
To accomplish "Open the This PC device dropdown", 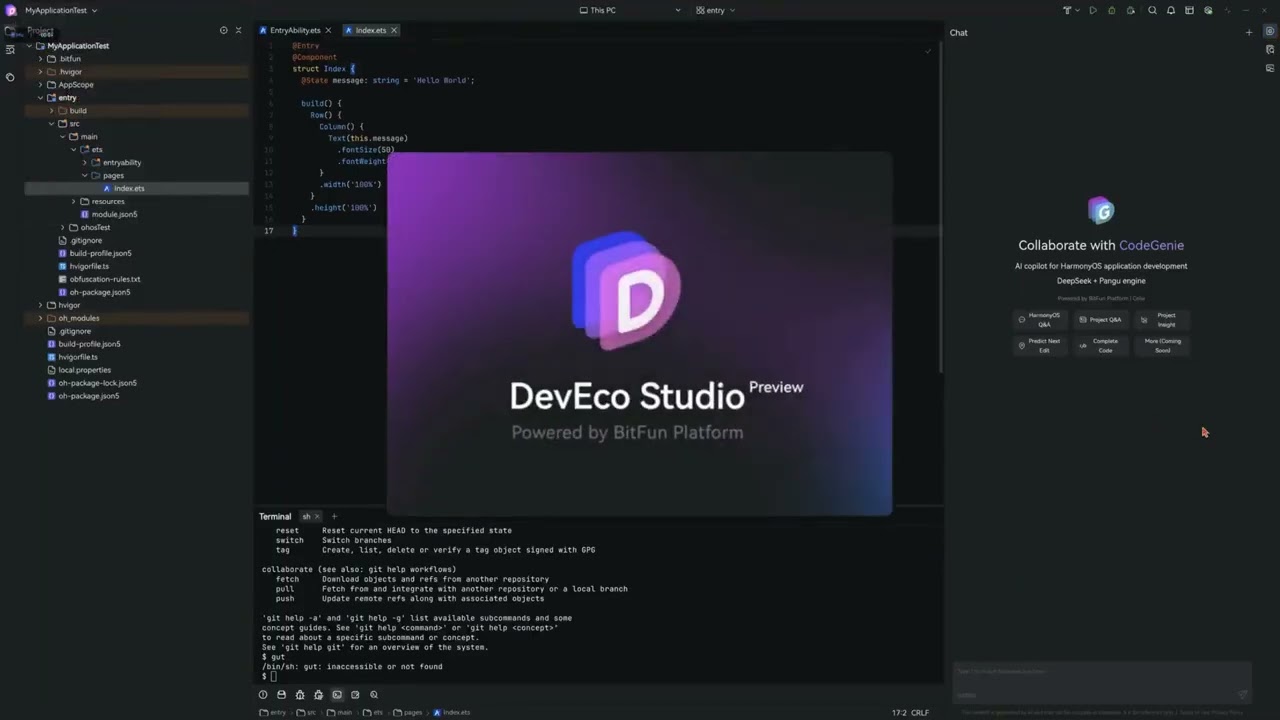I will (630, 10).
